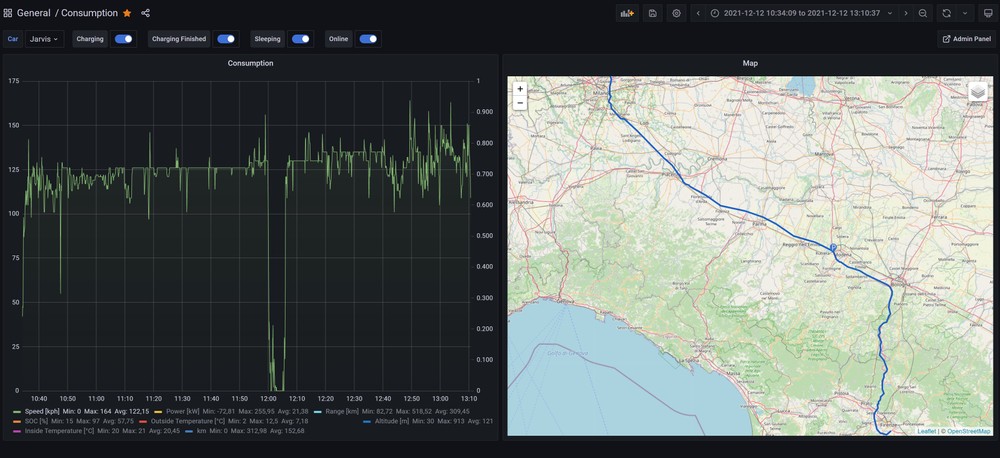Open the Jarvis car dropdown
This screenshot has height=458, width=1000.
(x=45, y=39)
